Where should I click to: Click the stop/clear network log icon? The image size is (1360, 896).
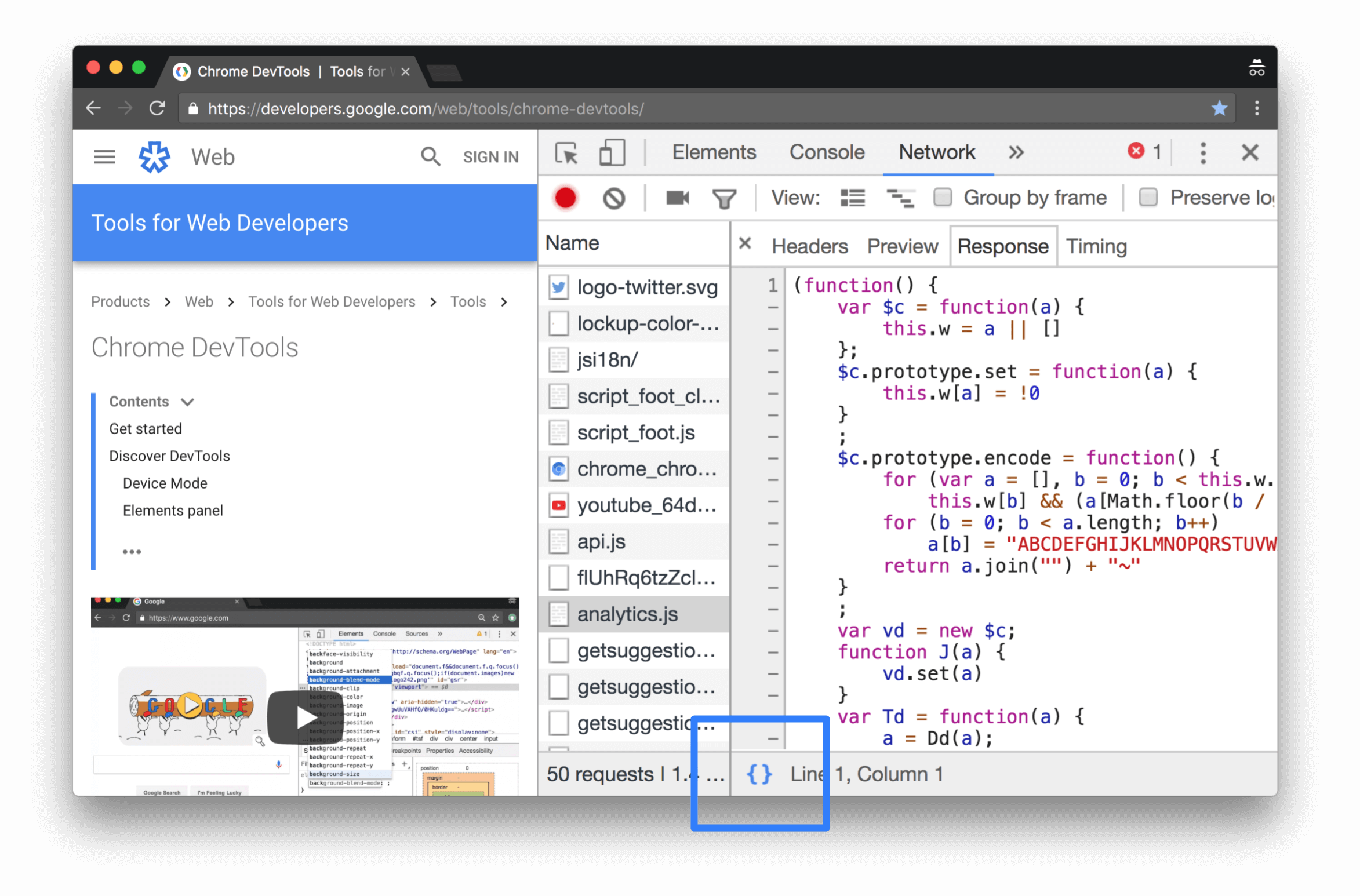[x=614, y=198]
